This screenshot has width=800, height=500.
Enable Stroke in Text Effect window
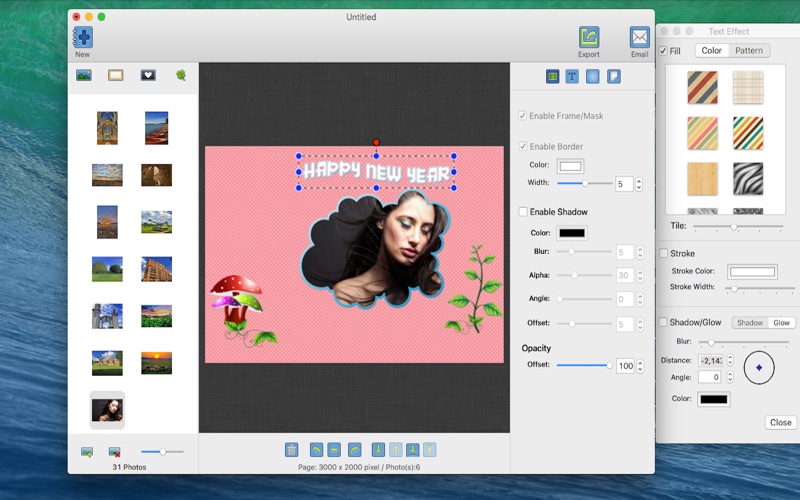pyautogui.click(x=663, y=253)
